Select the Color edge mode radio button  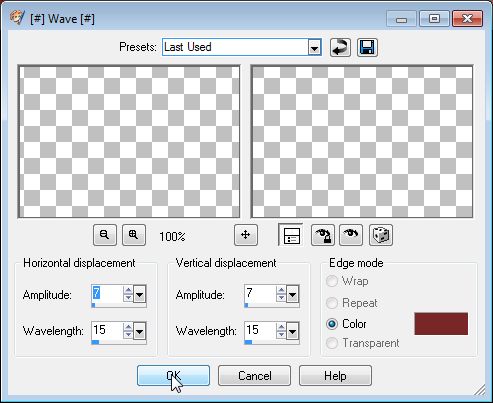click(x=332, y=324)
